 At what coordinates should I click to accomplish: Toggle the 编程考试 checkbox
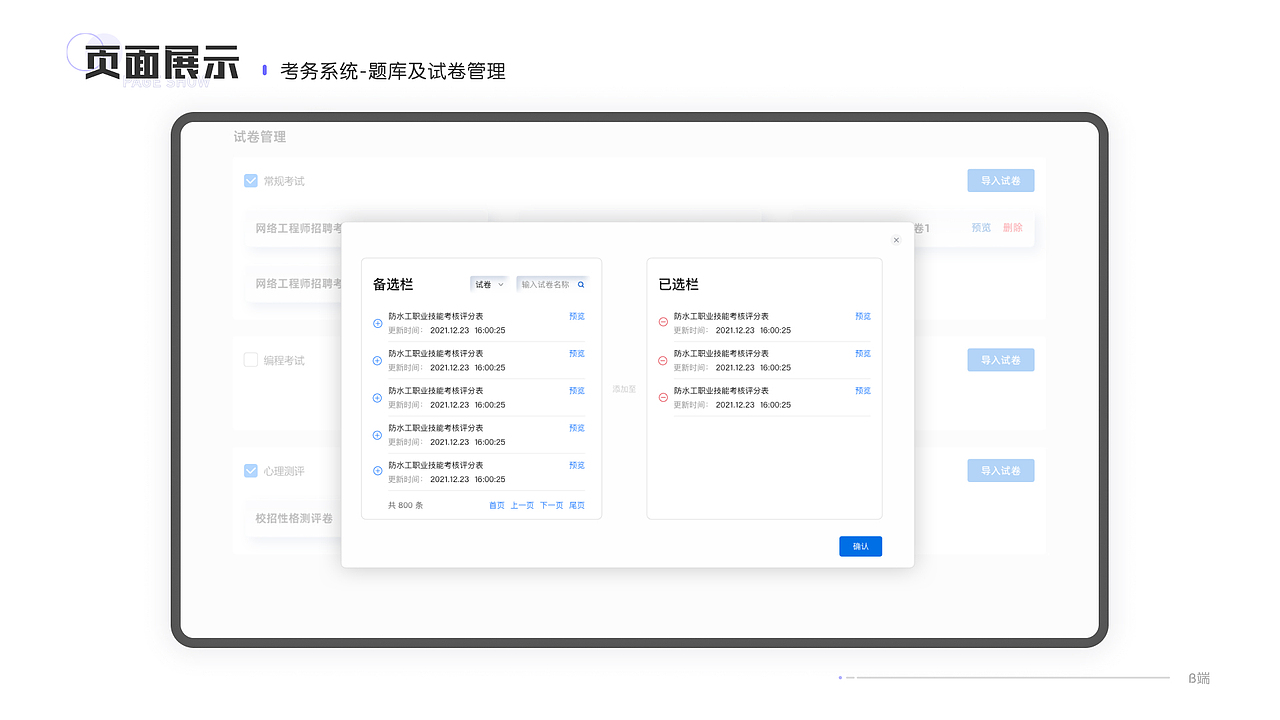point(251,360)
